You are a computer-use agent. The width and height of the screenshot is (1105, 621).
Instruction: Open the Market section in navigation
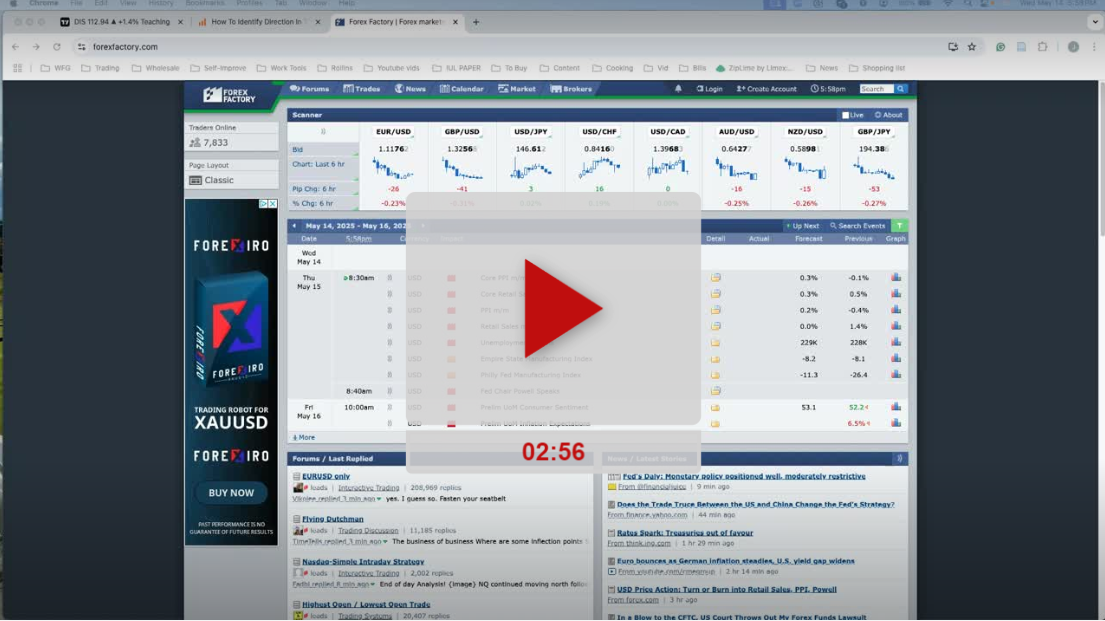point(517,89)
